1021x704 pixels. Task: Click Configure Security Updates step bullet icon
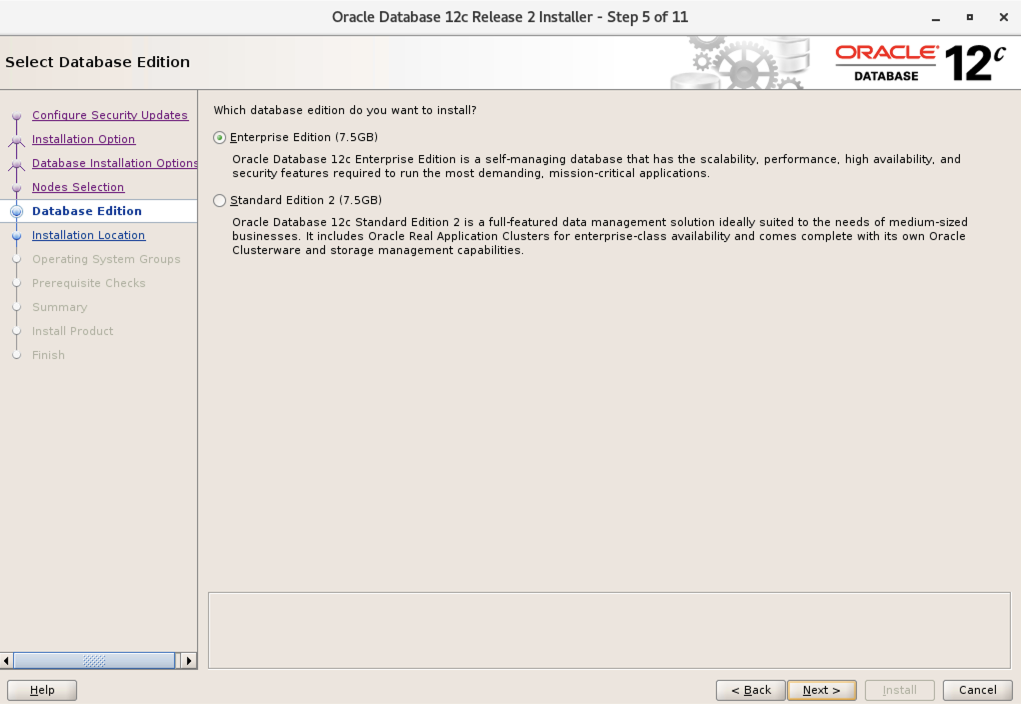[x=17, y=116]
